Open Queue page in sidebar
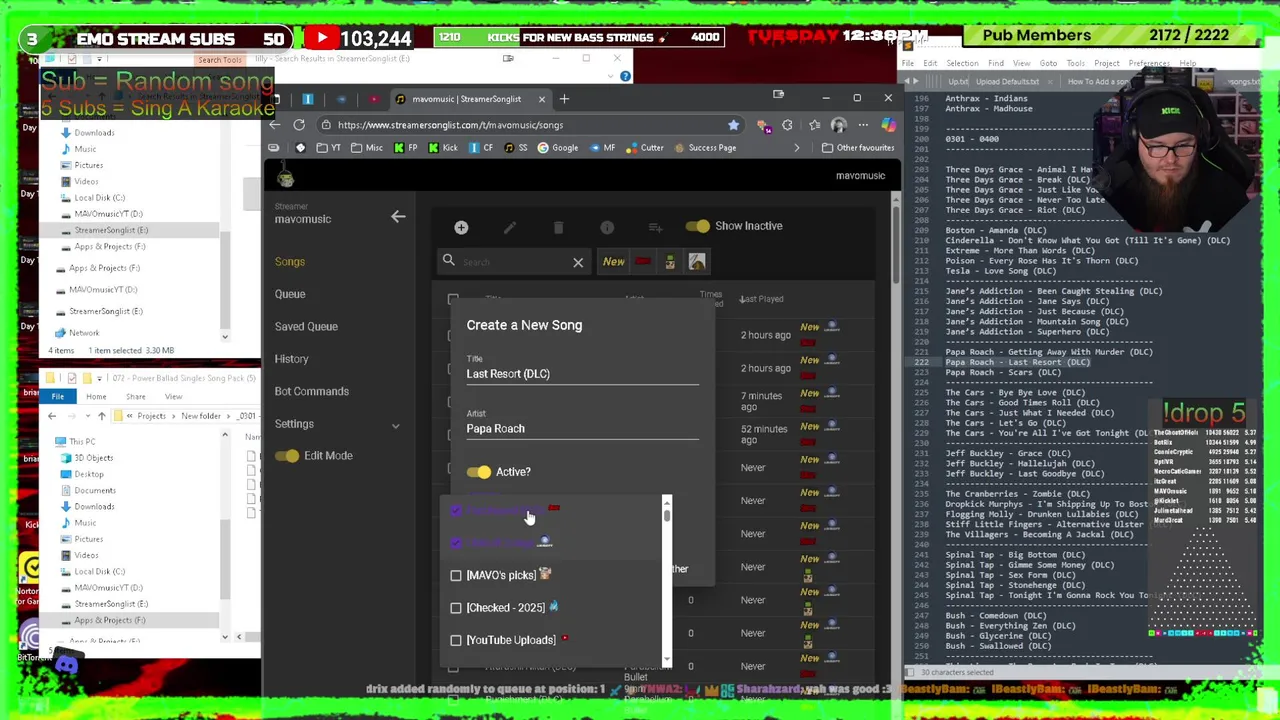Screen dimensions: 1280x720 290,294
